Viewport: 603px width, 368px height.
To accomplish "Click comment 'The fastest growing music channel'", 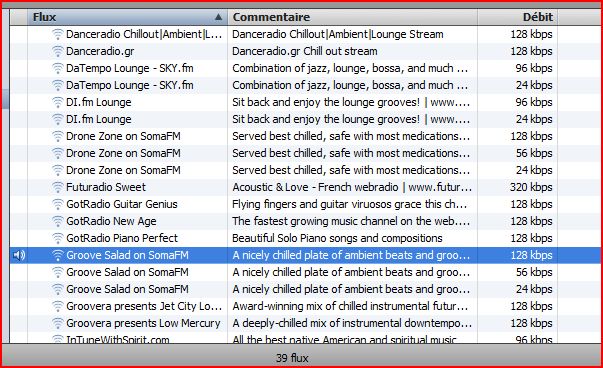I will coord(351,221).
